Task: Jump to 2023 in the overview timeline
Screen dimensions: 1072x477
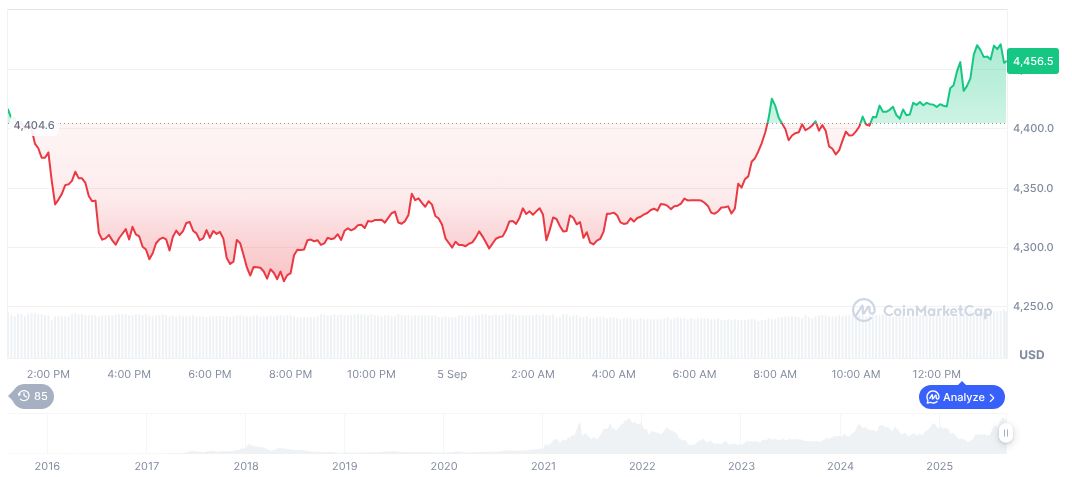Action: click(741, 466)
